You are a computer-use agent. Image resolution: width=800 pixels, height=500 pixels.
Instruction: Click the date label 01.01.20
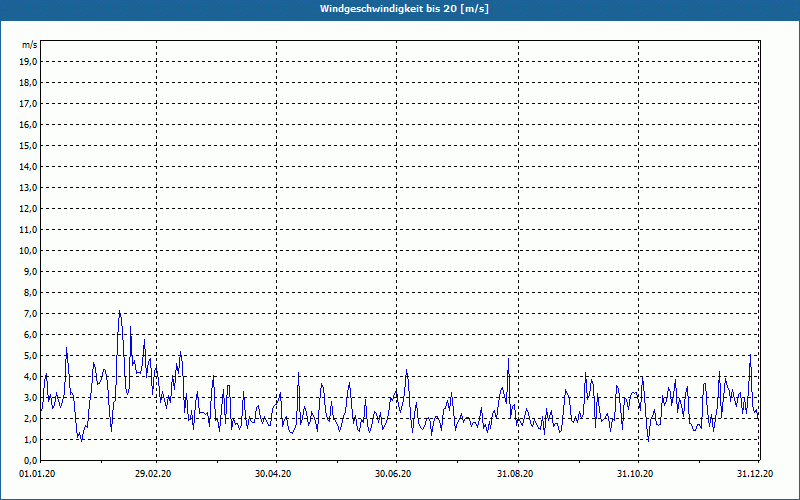(x=37, y=474)
